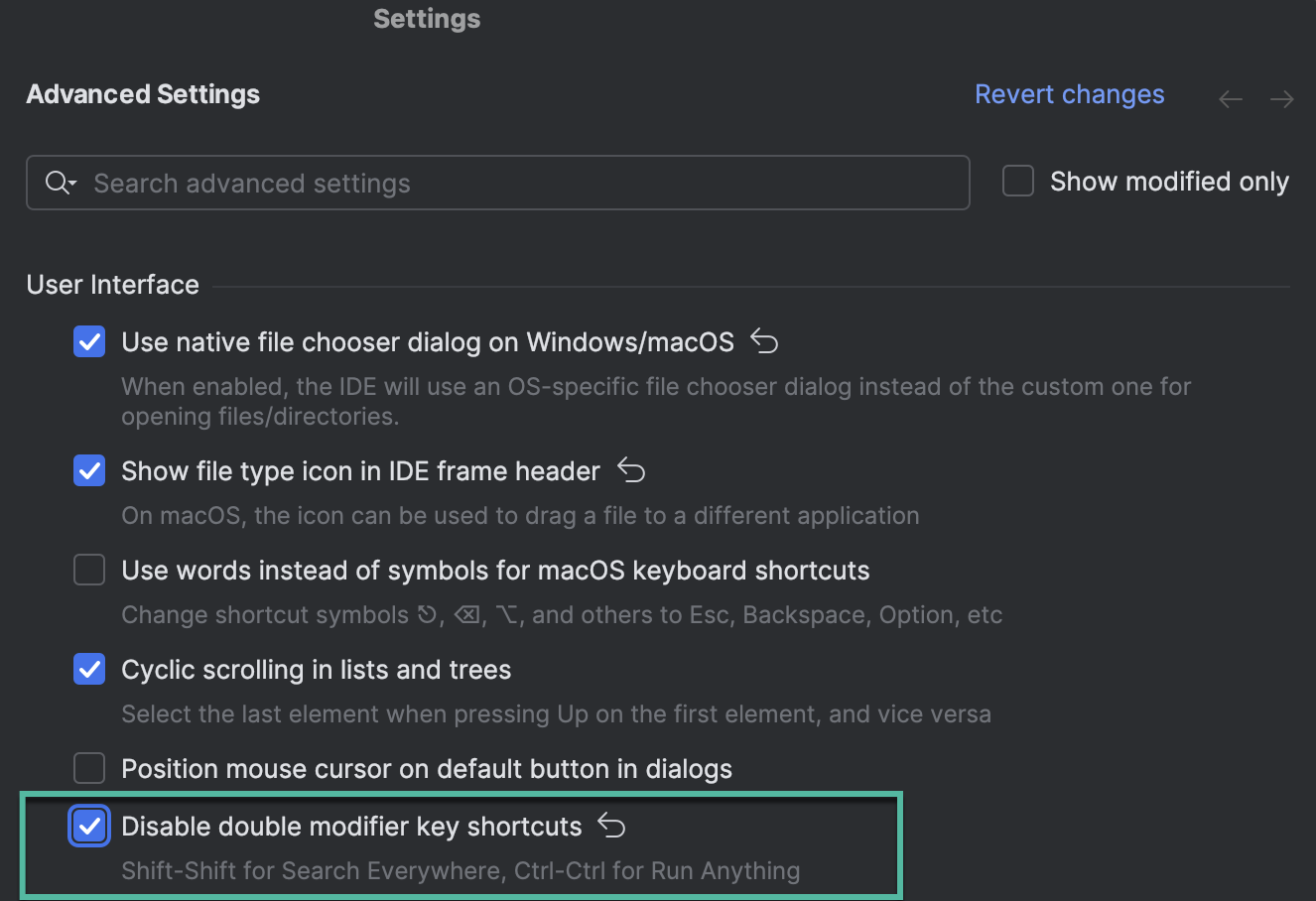The height and width of the screenshot is (901, 1316).
Task: Revert the native file chooser setting
Action: (x=763, y=341)
